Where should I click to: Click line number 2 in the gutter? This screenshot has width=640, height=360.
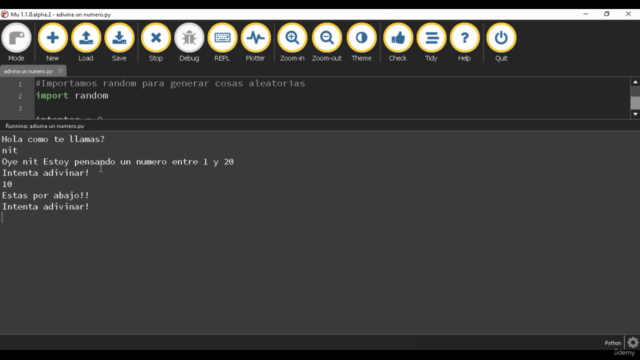point(20,96)
